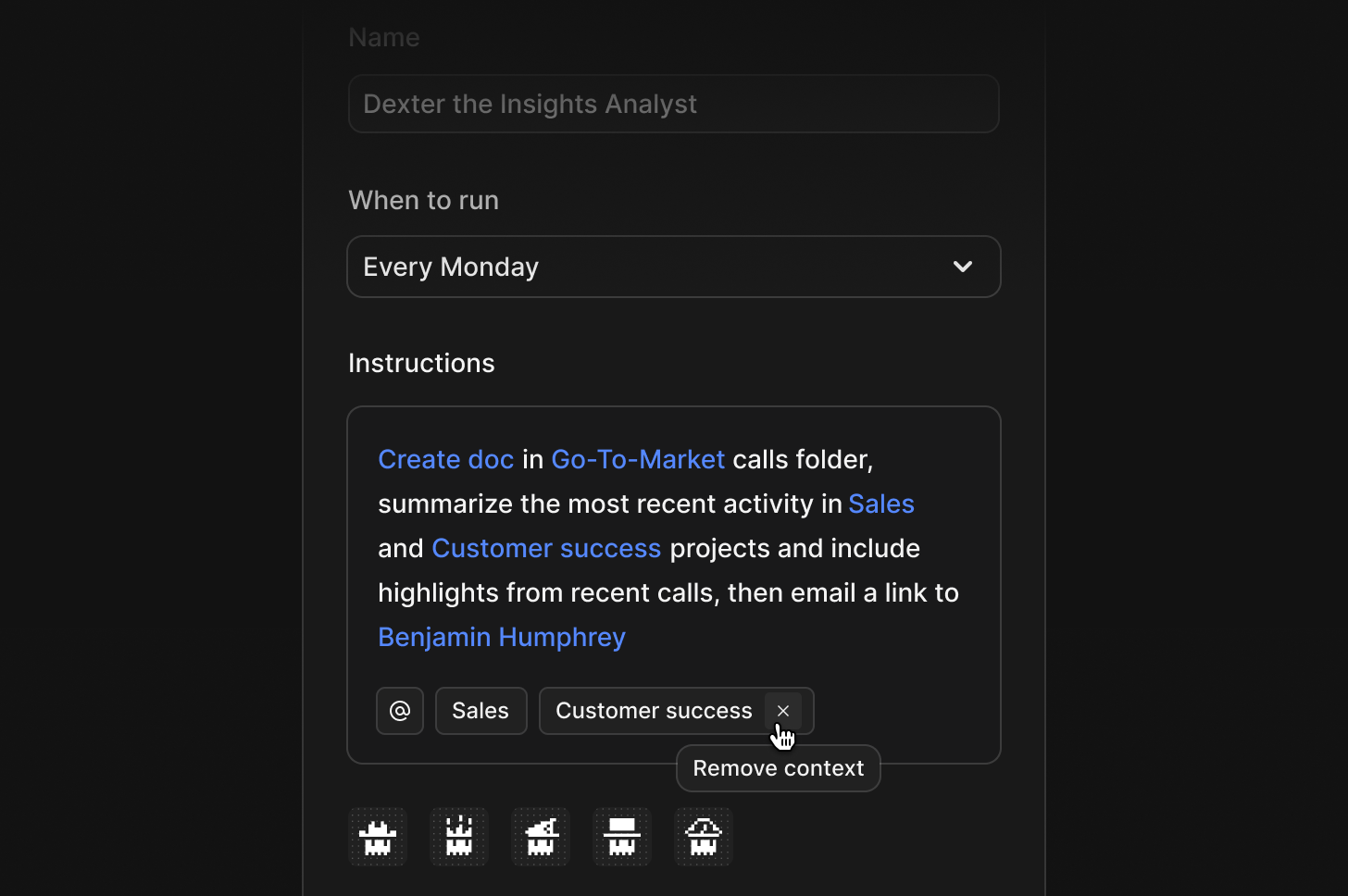Click the Remove context button

click(778, 767)
